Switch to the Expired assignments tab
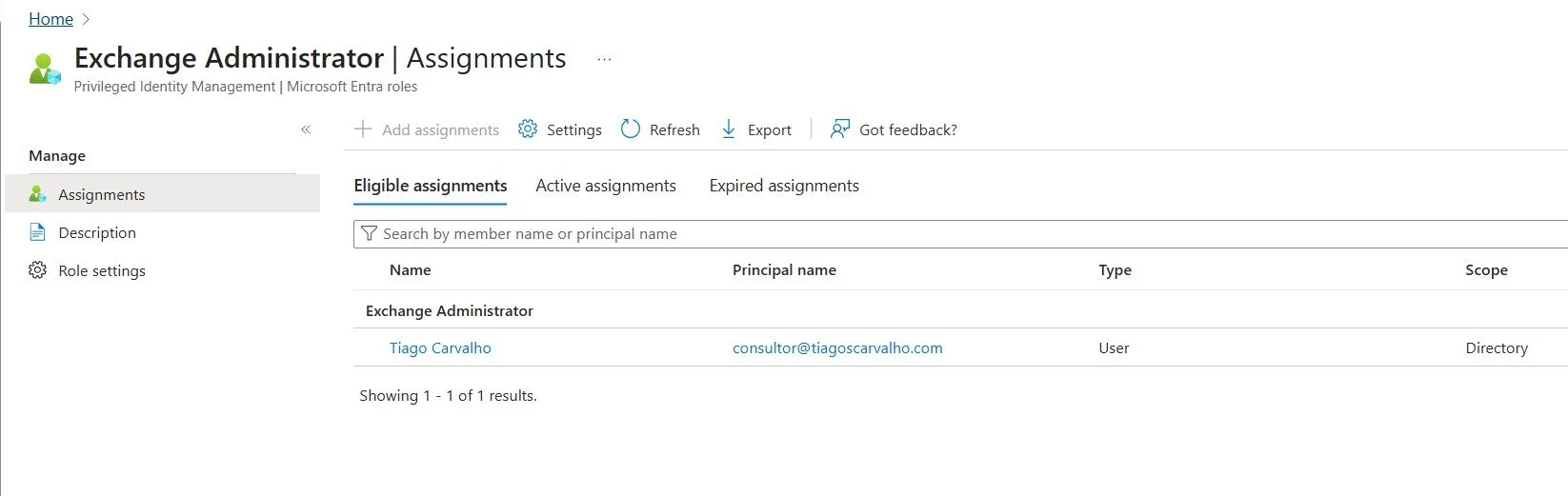Viewport: 1568px width, 496px height. [784, 186]
